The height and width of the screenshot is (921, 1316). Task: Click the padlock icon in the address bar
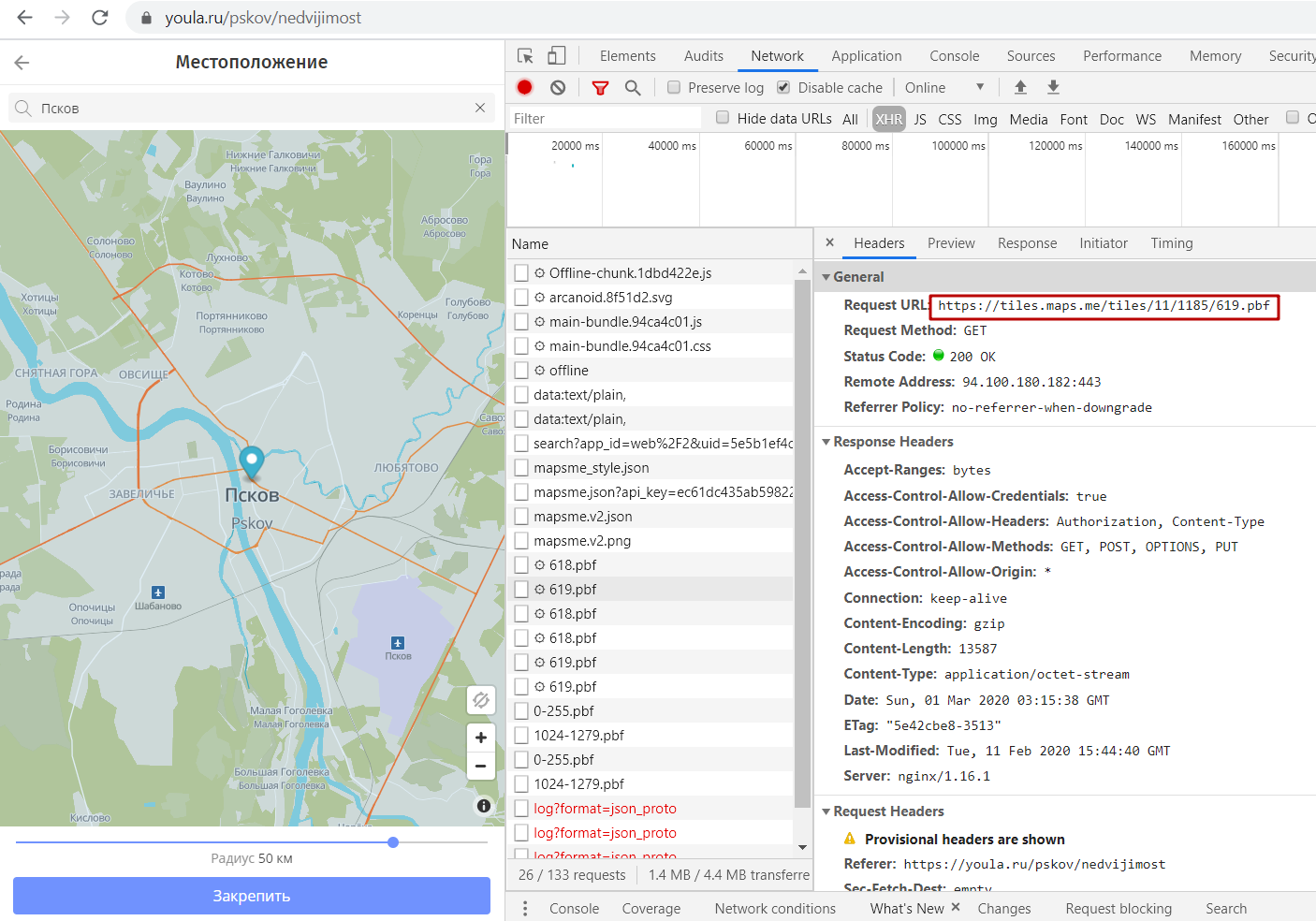(146, 18)
